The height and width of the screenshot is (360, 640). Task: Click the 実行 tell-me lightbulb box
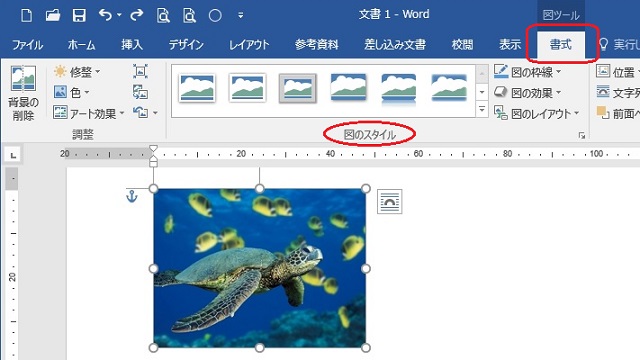coord(619,44)
